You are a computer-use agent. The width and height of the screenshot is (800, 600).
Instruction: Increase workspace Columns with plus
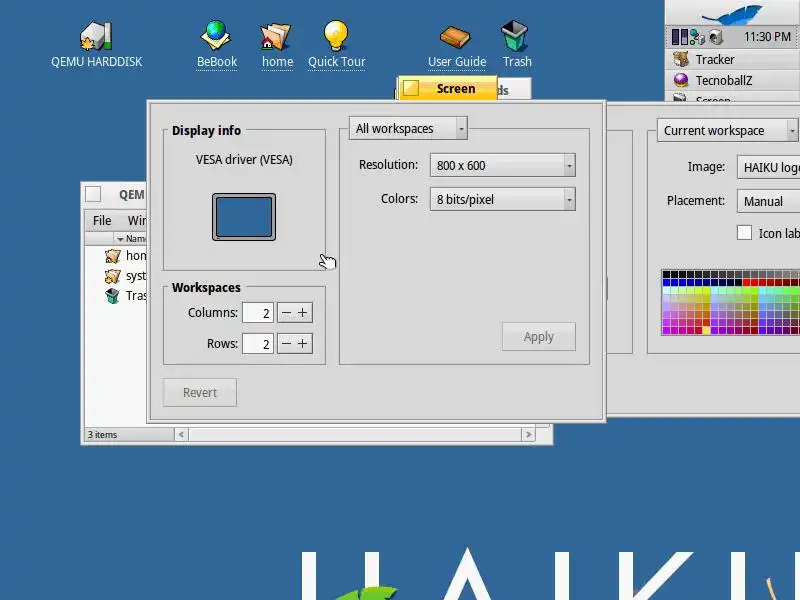(303, 313)
